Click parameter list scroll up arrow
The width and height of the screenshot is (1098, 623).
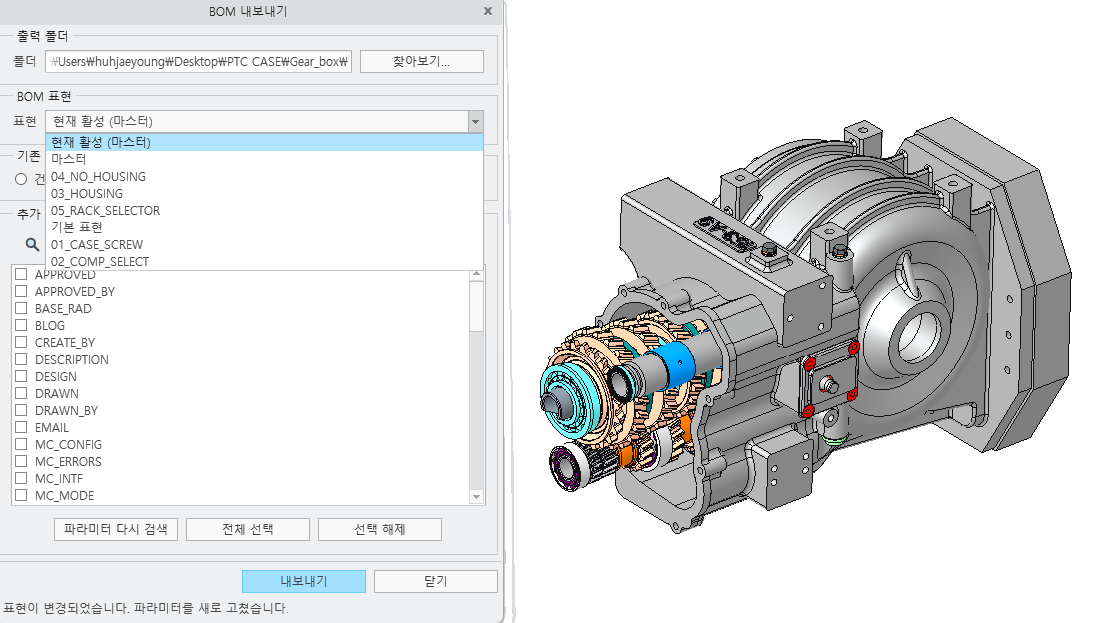(477, 274)
